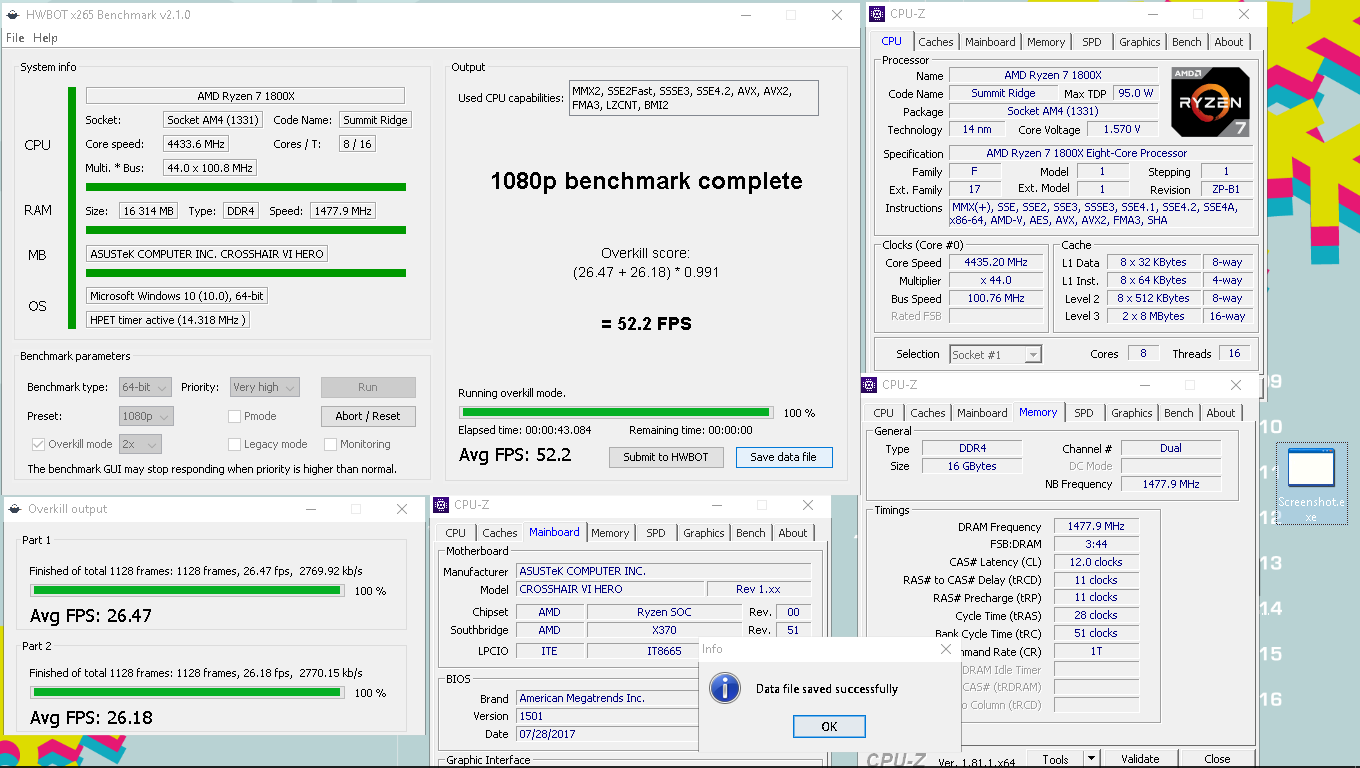The image size is (1360, 768).
Task: Click the "HPET timer active (14.318 MHz )" field
Action: tap(168, 320)
